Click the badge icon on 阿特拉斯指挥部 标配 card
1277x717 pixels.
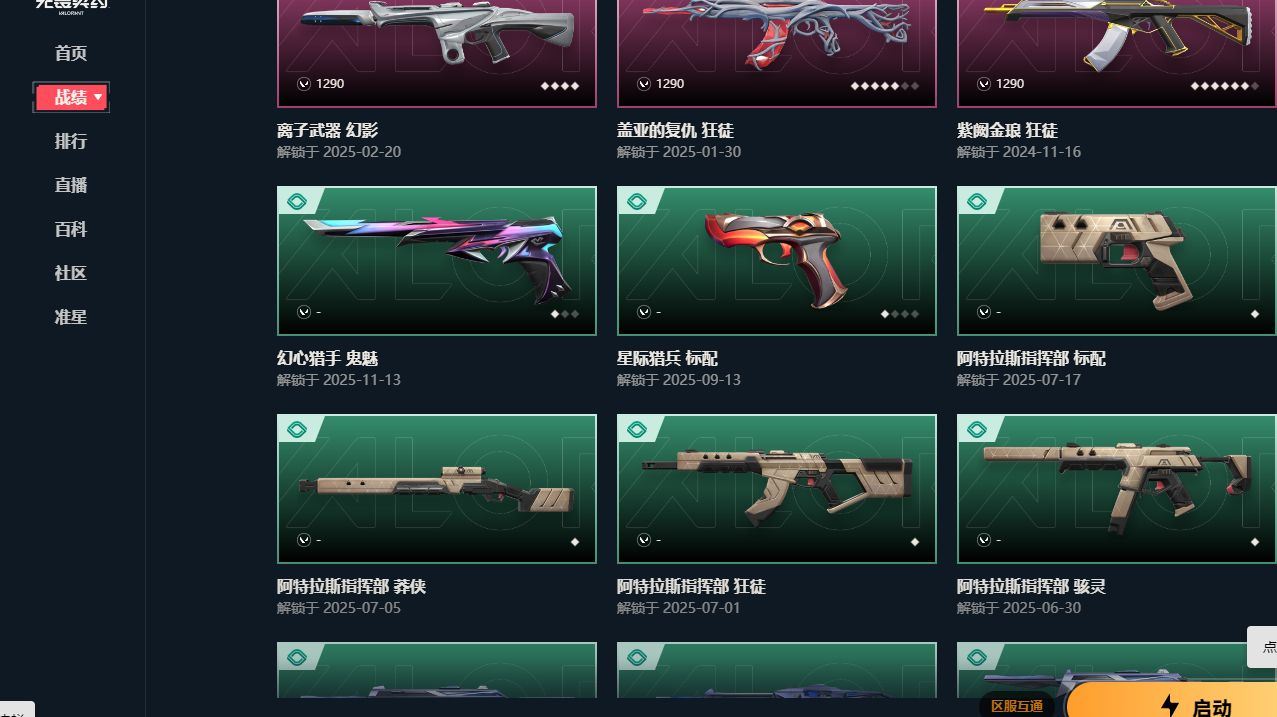point(977,202)
